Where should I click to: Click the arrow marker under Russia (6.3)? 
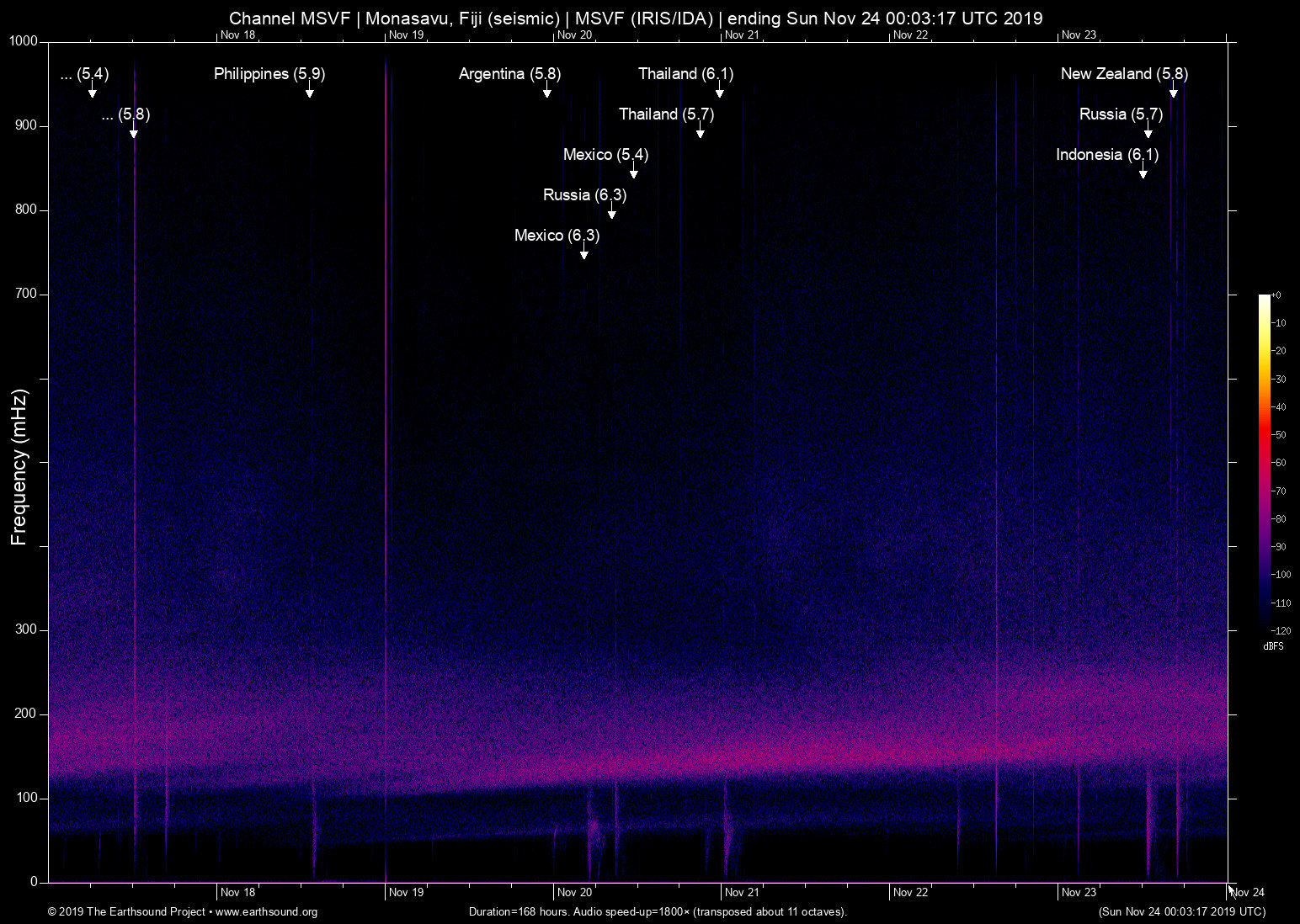coord(612,212)
